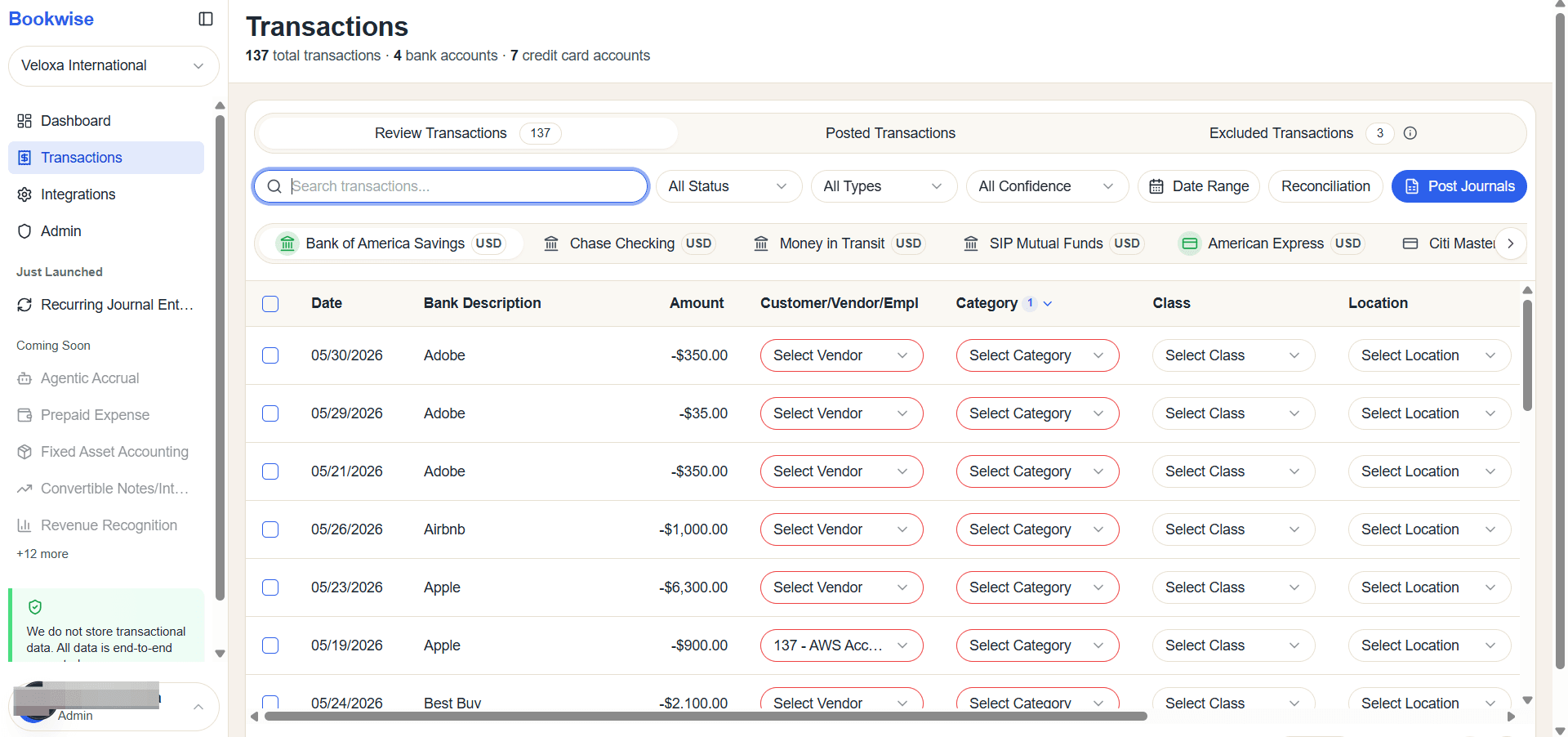
Task: Click the Agentic Accrual robot icon
Action: click(24, 378)
